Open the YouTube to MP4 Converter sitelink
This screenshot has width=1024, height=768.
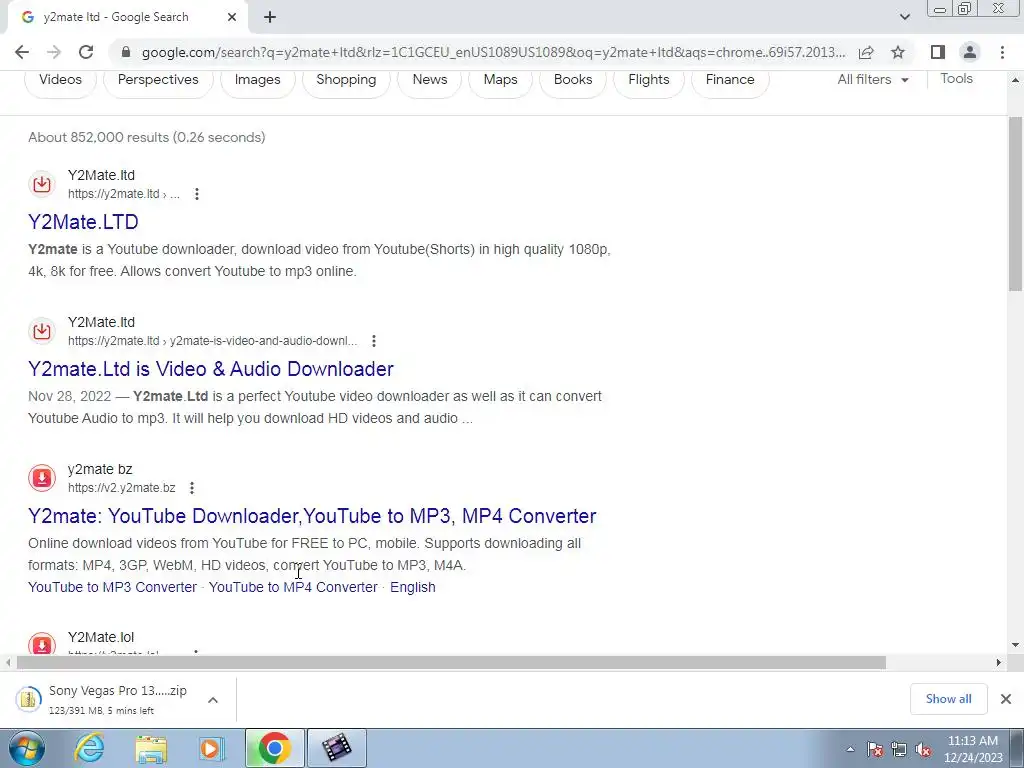pyautogui.click(x=293, y=587)
